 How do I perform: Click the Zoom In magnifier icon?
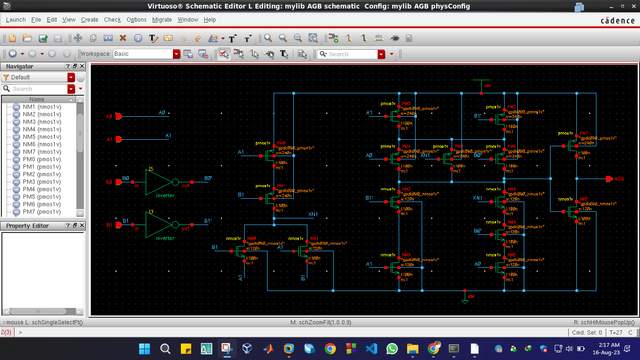pos(268,38)
